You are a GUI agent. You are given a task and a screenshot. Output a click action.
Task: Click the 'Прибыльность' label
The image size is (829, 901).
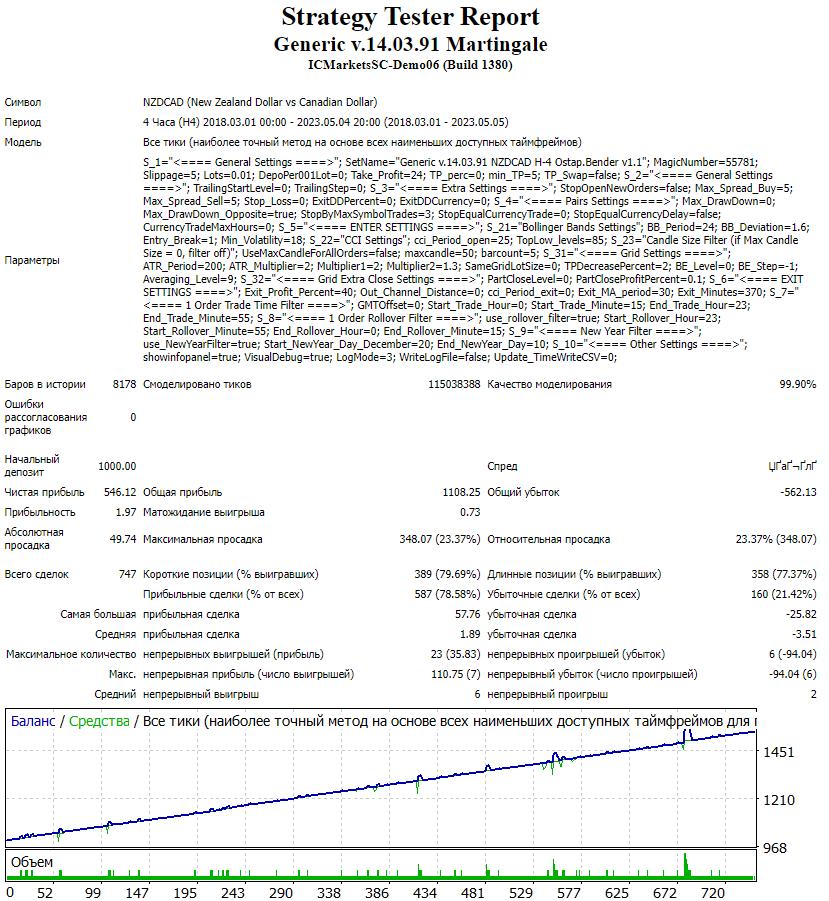[x=40, y=513]
